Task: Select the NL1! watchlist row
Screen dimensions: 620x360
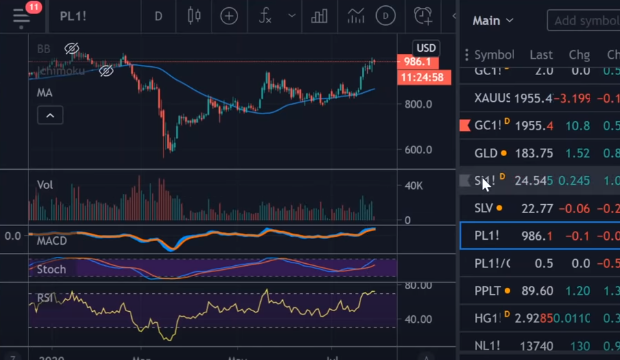Action: [x=540, y=346]
